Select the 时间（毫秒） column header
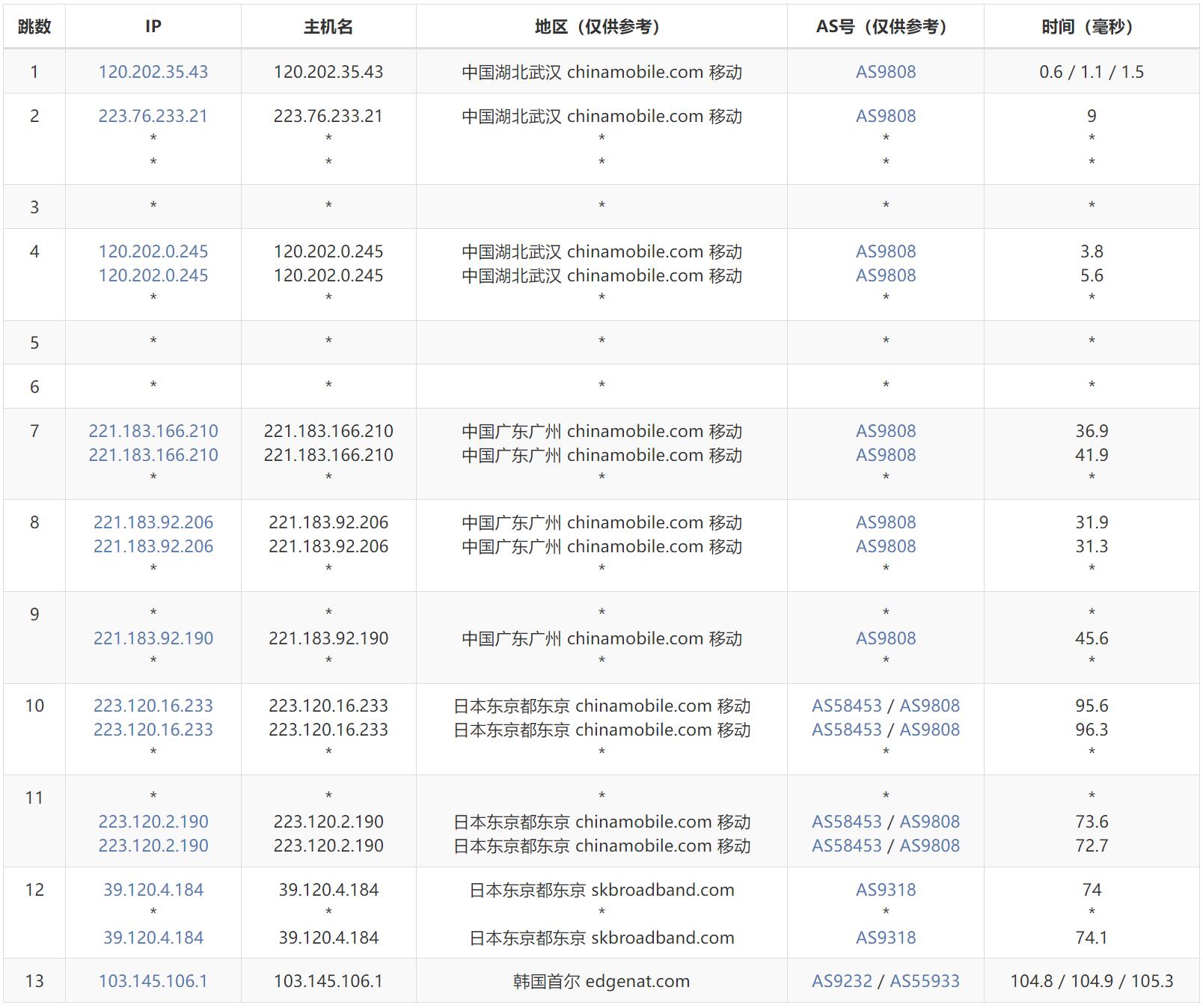 pyautogui.click(x=1092, y=27)
